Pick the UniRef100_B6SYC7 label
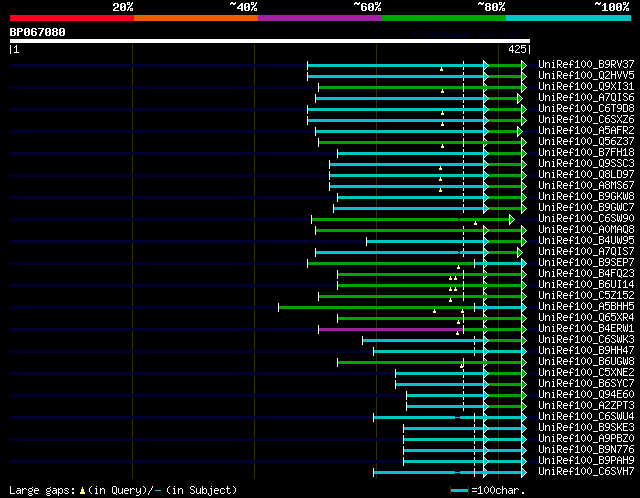The width and height of the screenshot is (640, 498). pos(586,384)
